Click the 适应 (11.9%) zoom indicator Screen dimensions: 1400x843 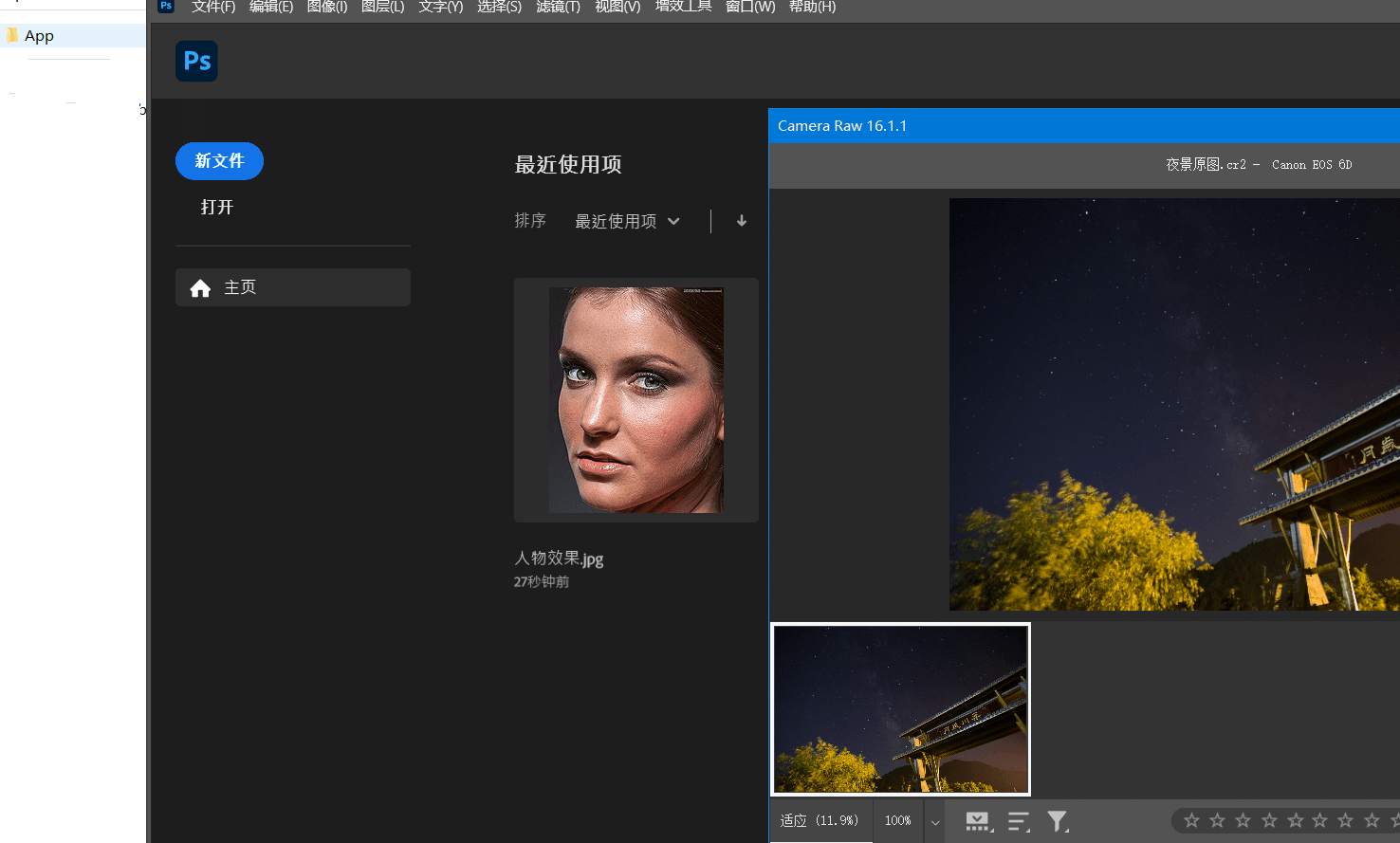[x=819, y=819]
